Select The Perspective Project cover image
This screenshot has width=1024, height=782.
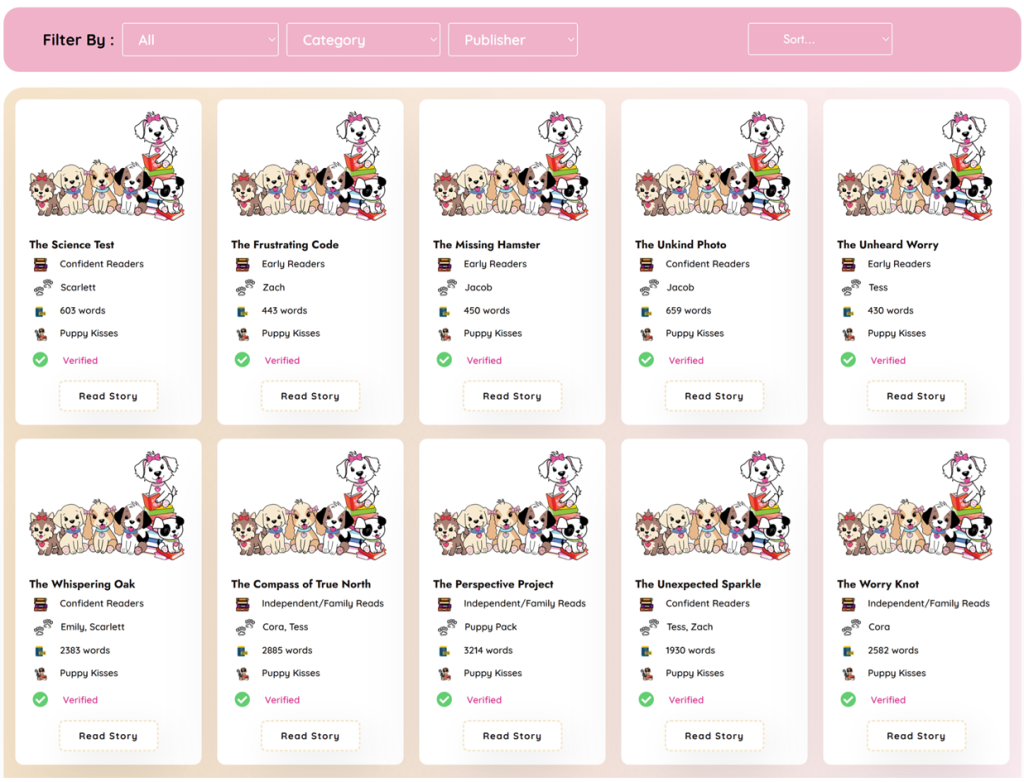[512, 505]
